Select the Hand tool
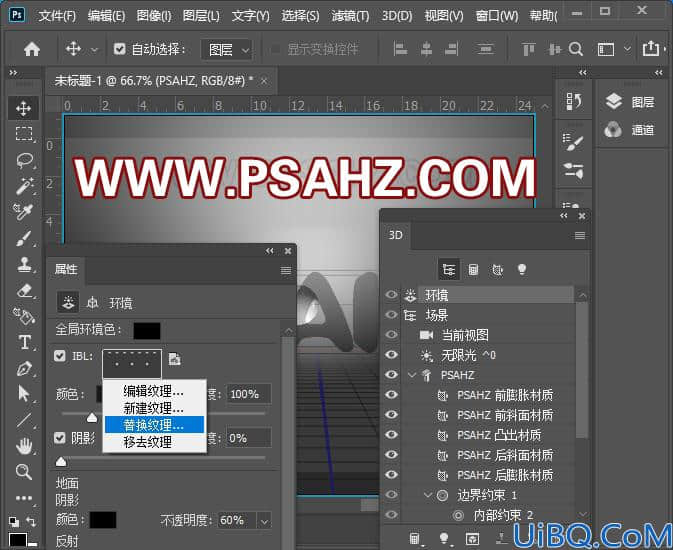This screenshot has width=673, height=550. 24,446
